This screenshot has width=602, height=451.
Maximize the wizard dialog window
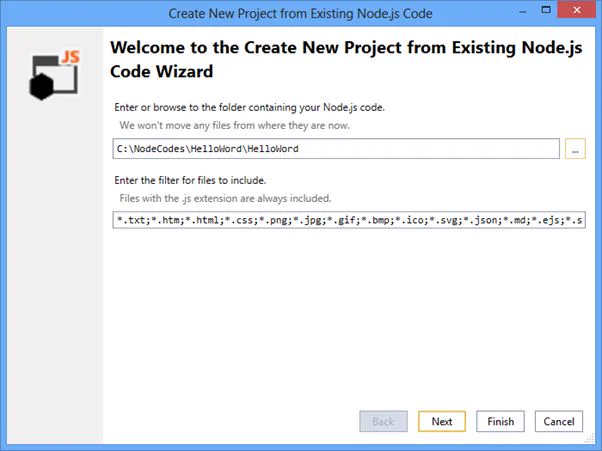546,10
